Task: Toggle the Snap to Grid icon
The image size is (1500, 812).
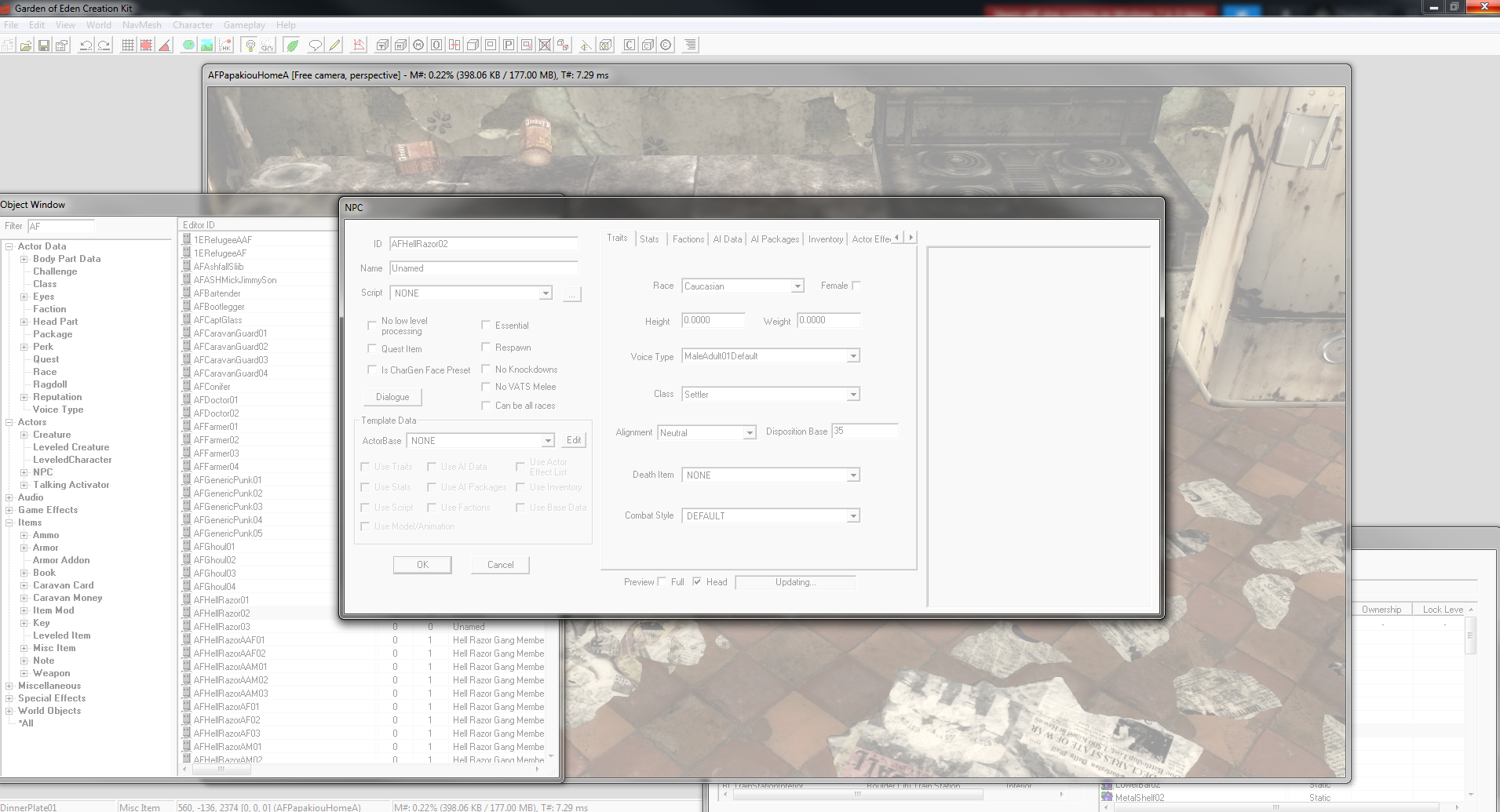Action: (128, 46)
